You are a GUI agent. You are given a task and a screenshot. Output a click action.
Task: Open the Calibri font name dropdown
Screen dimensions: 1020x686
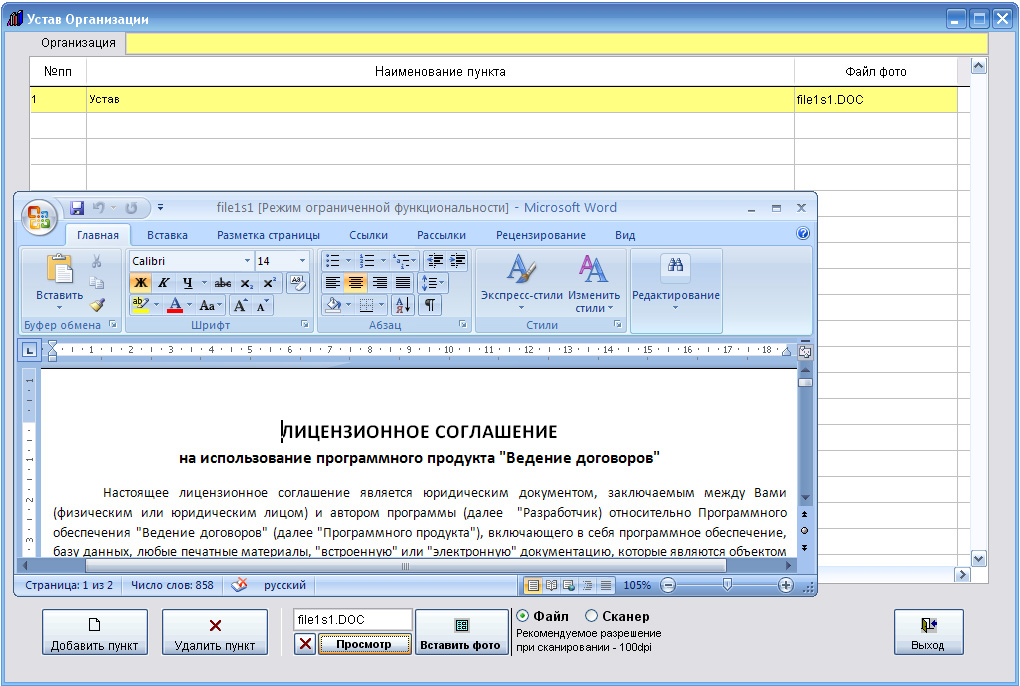[x=247, y=261]
